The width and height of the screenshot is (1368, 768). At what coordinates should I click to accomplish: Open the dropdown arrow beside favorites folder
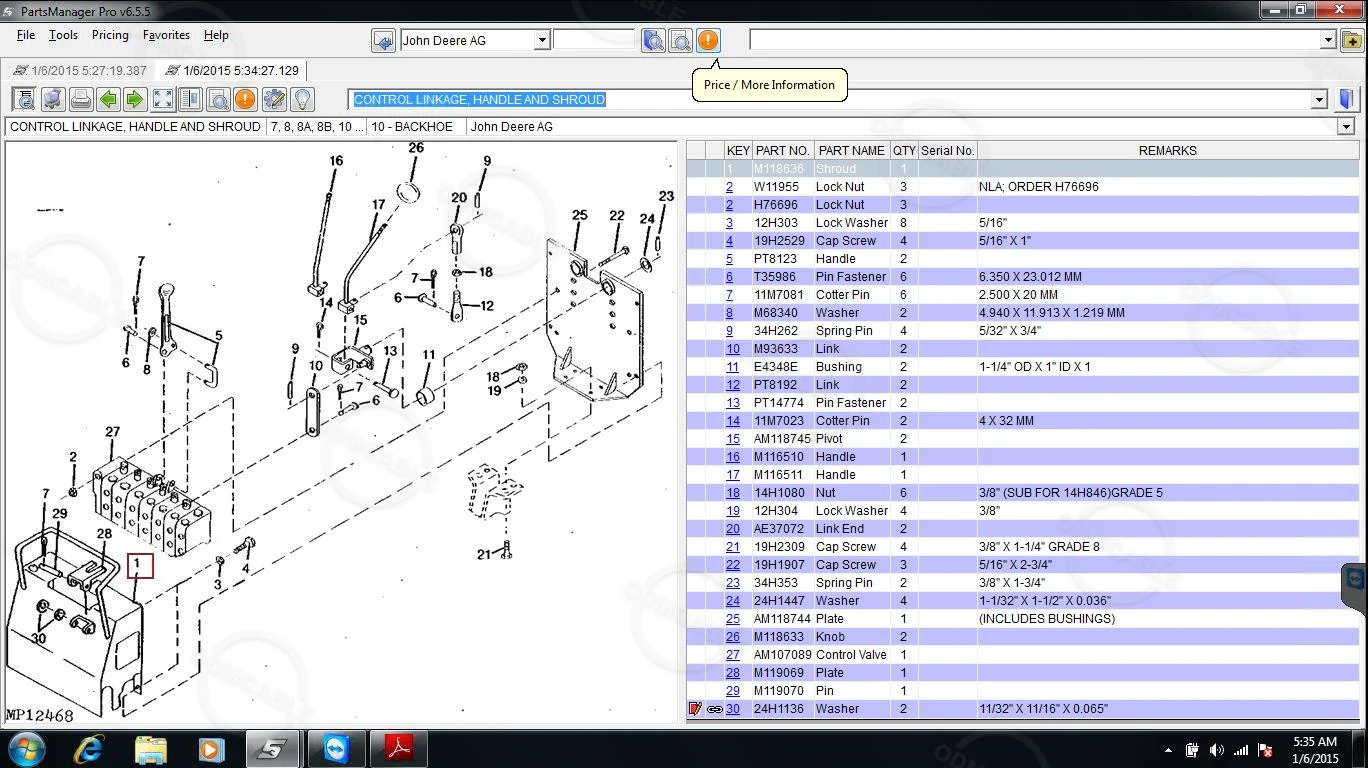tap(1328, 41)
